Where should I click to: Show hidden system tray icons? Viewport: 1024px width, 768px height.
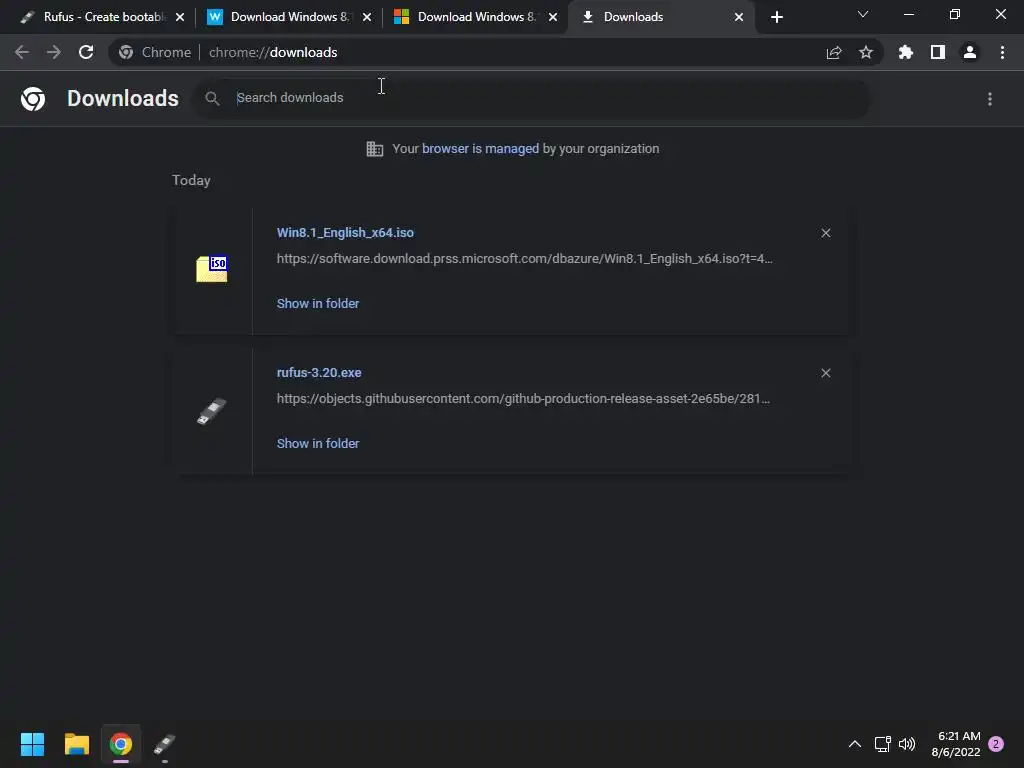(x=855, y=744)
